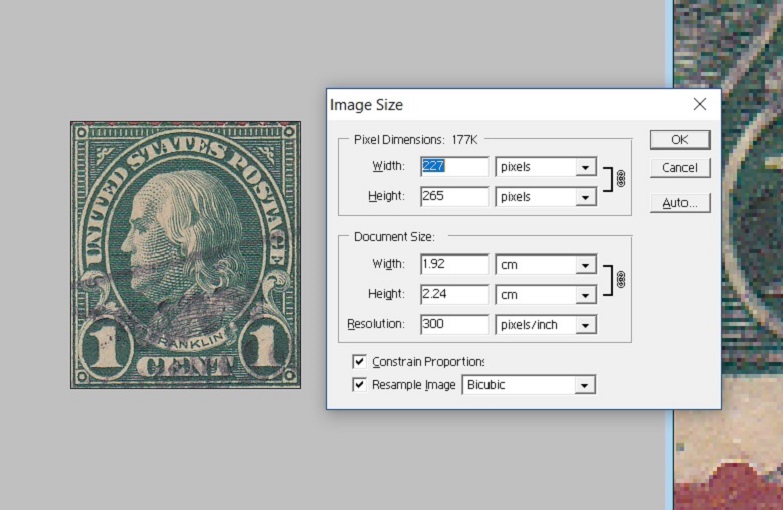Uncheck the Resample Image checkbox
The width and height of the screenshot is (783, 510).
click(x=359, y=385)
